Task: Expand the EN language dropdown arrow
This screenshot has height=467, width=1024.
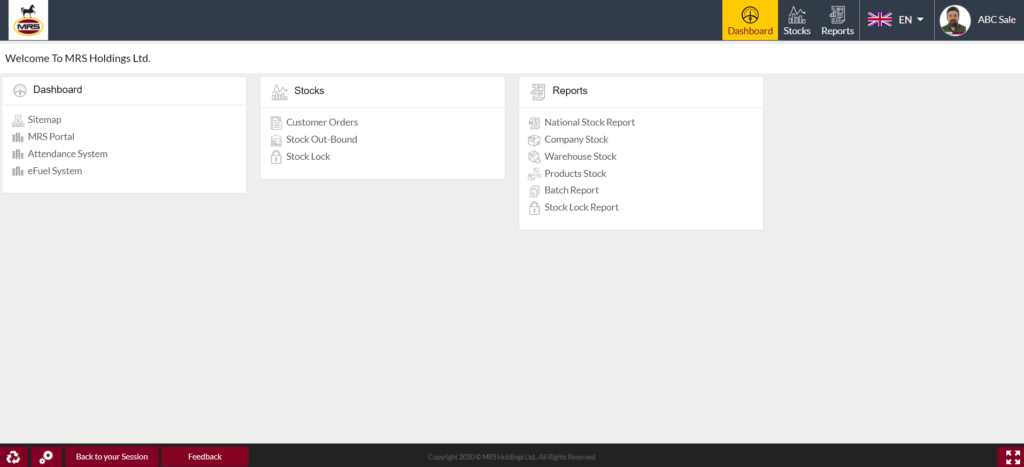Action: tap(920, 20)
